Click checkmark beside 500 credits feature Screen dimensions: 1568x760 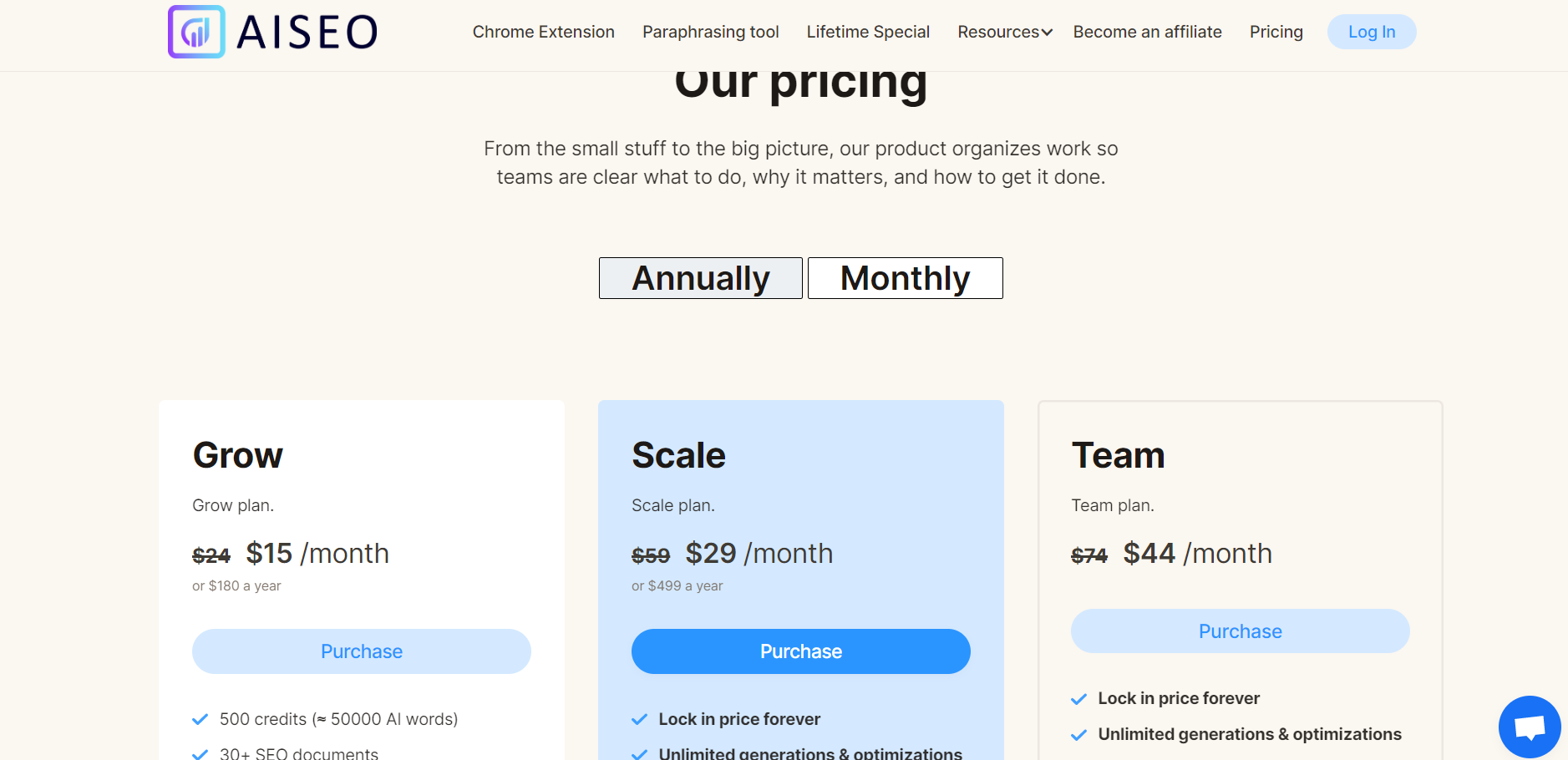click(200, 719)
